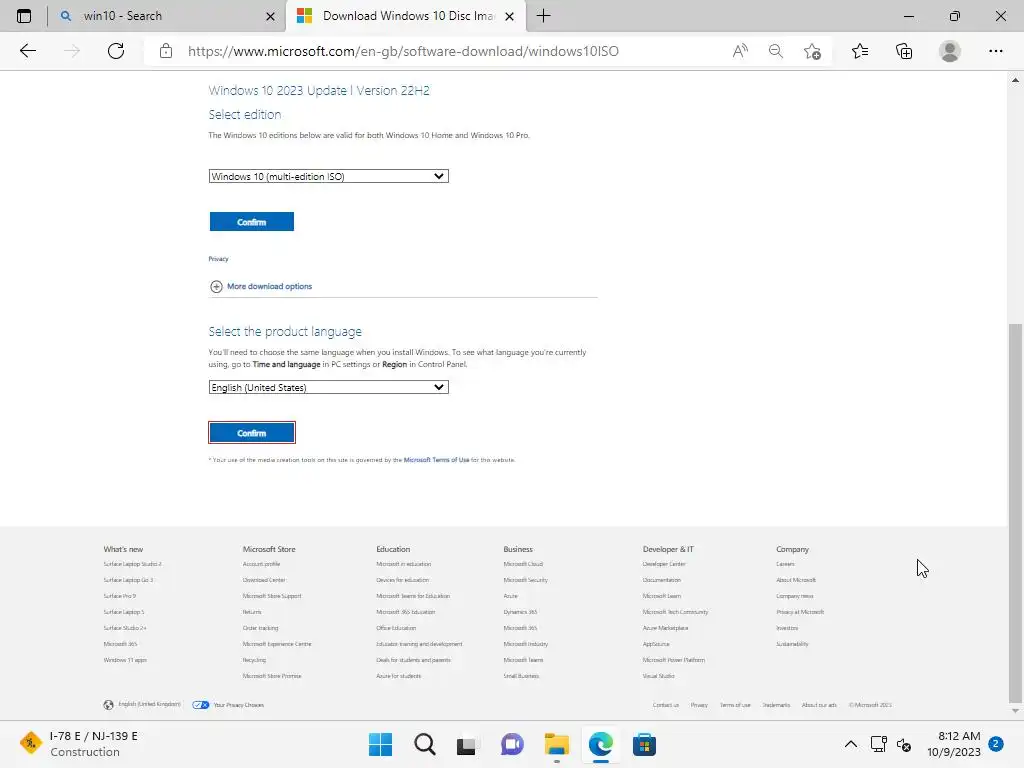The width and height of the screenshot is (1024, 768).
Task: Open File Explorer from taskbar
Action: [x=556, y=744]
